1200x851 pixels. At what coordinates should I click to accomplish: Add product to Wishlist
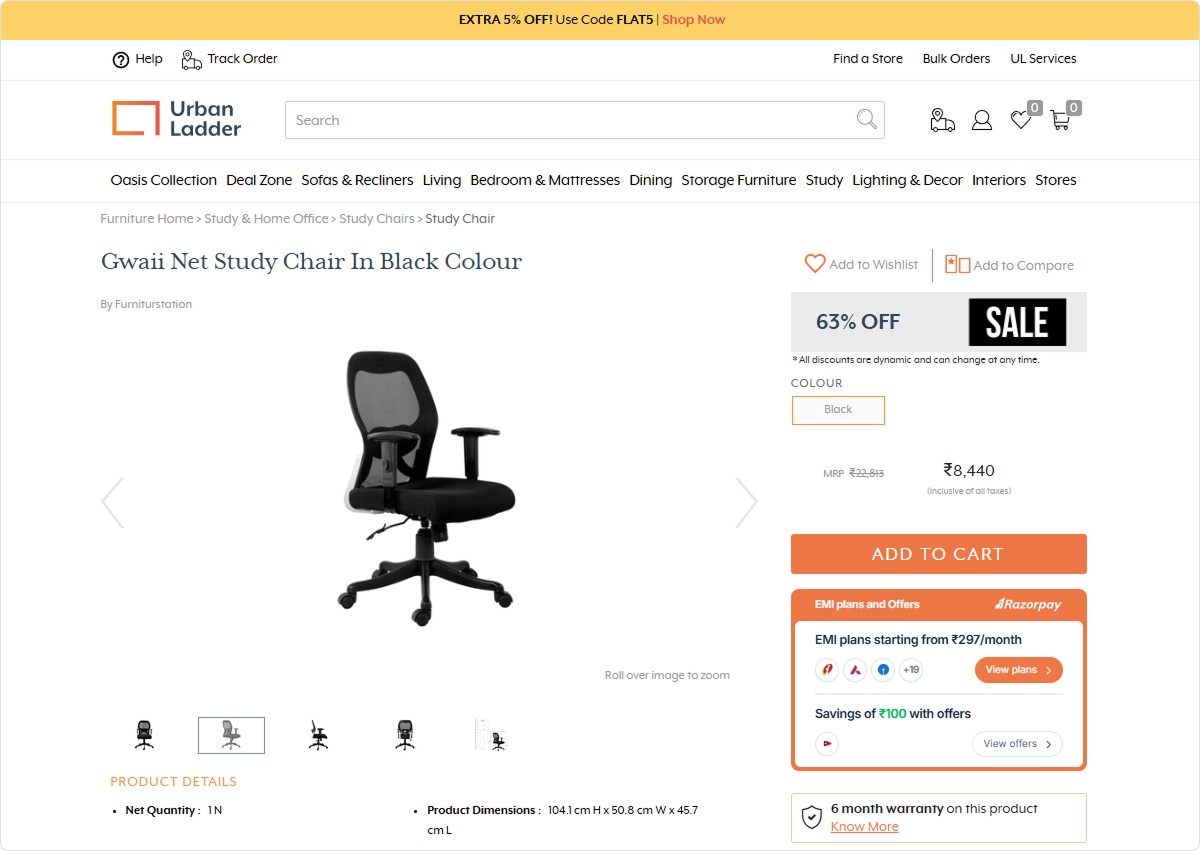pos(861,264)
